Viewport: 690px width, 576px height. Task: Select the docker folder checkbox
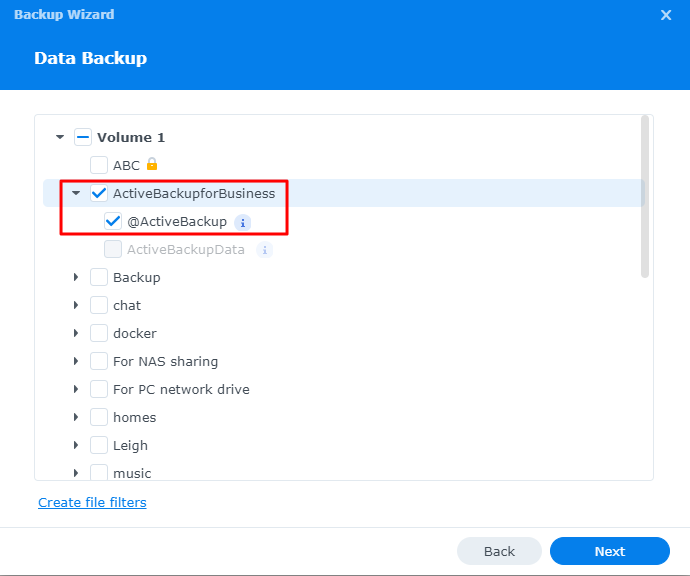(x=99, y=333)
